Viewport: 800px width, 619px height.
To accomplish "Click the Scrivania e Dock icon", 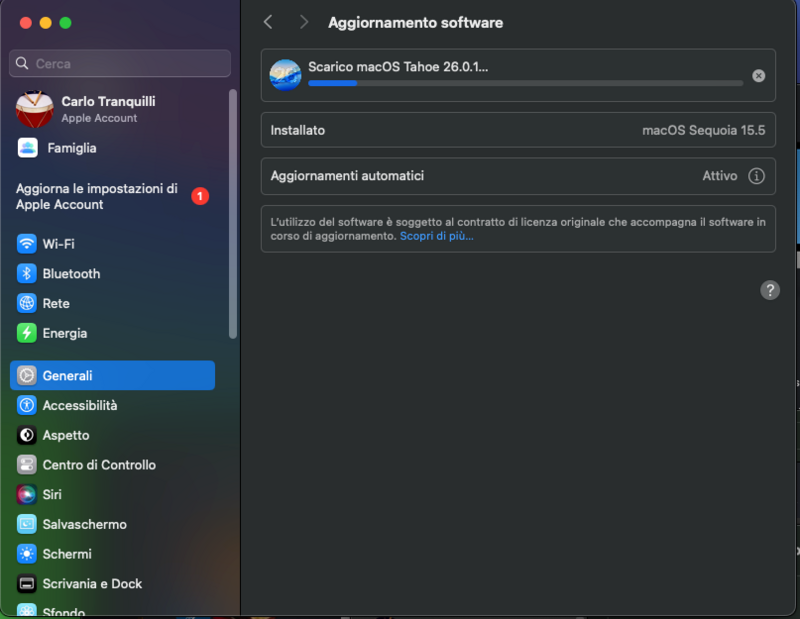I will point(27,584).
